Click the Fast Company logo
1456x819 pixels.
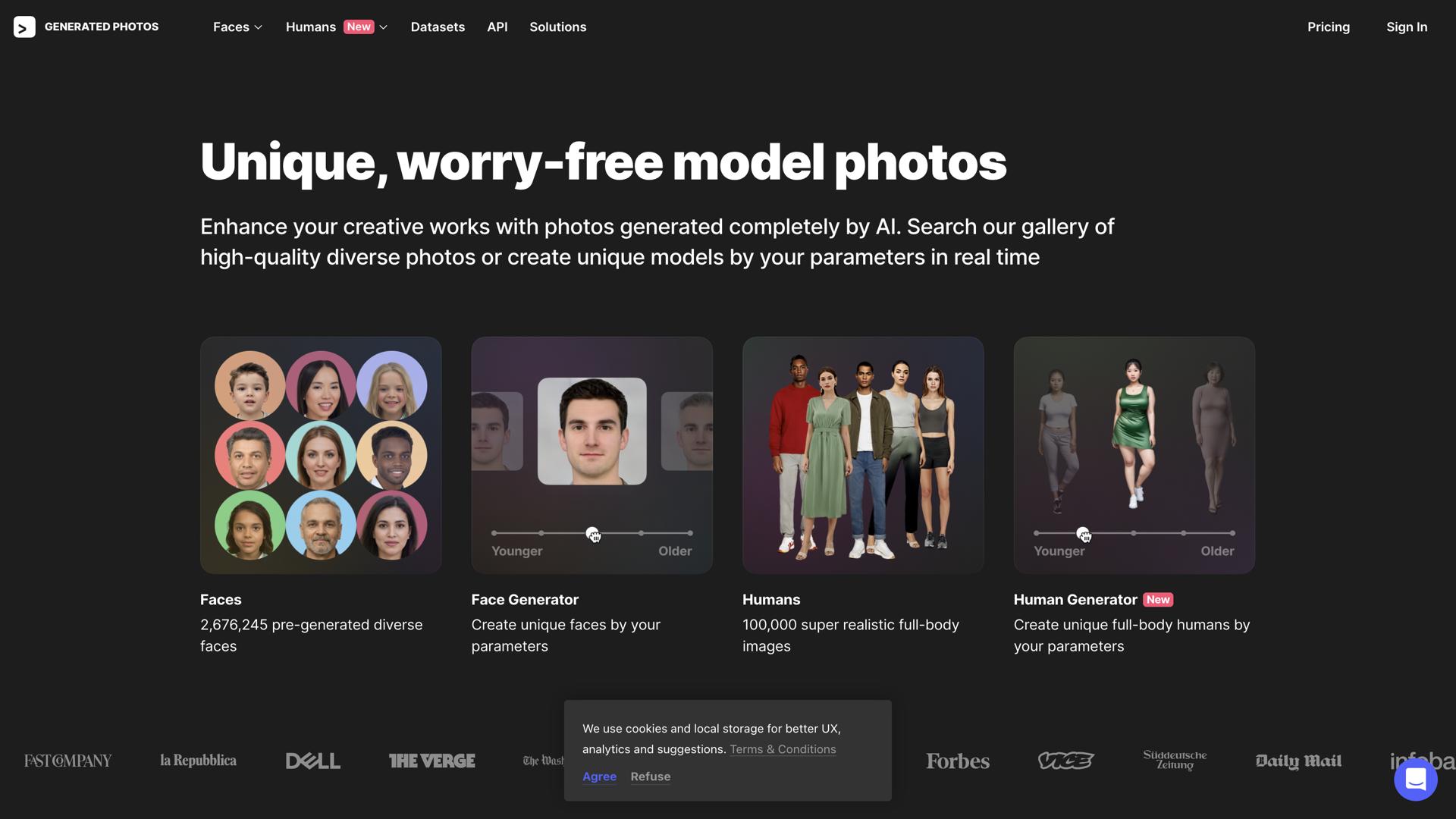(67, 761)
